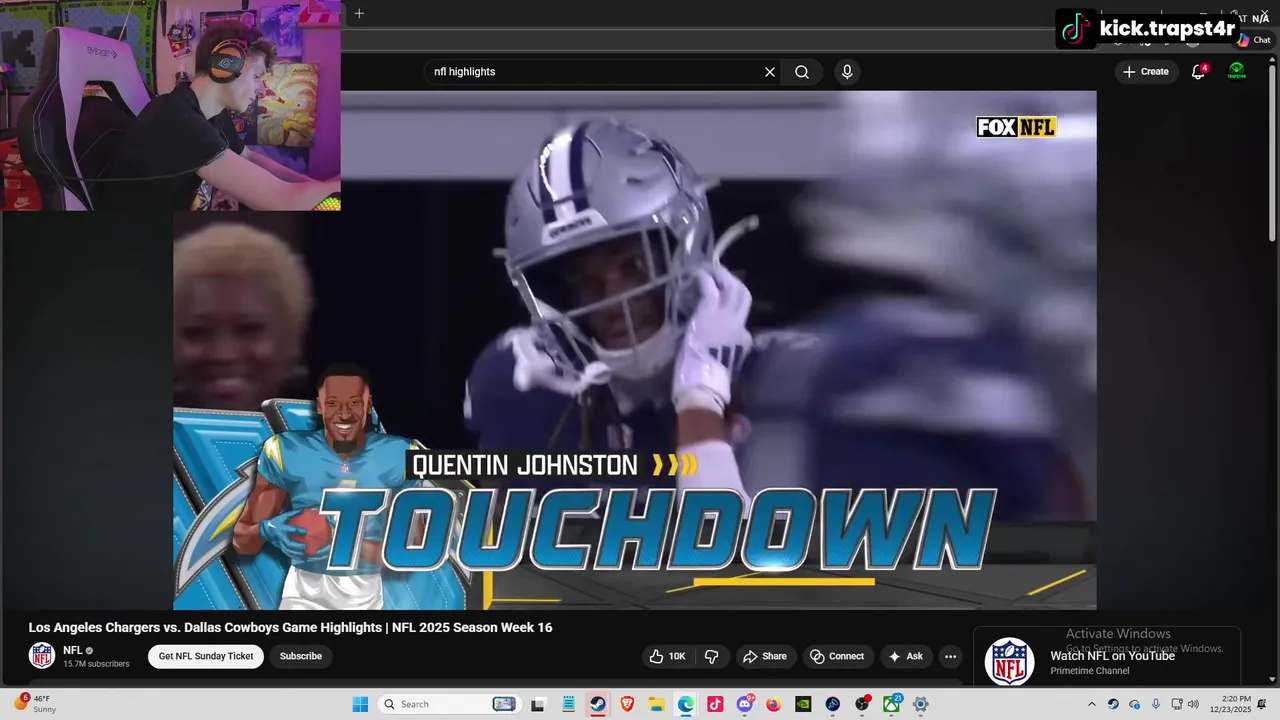Open the notification center bell

point(1262,704)
